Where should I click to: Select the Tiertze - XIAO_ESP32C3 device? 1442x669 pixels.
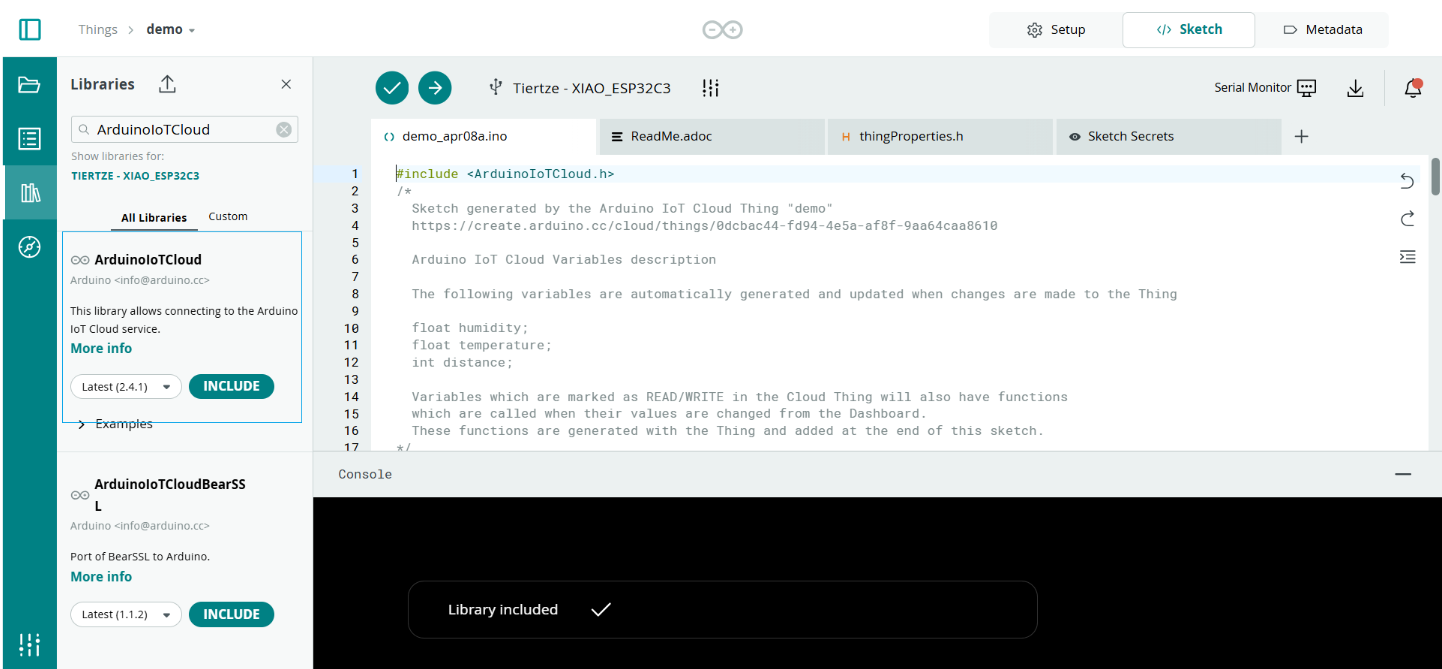[x=580, y=88]
